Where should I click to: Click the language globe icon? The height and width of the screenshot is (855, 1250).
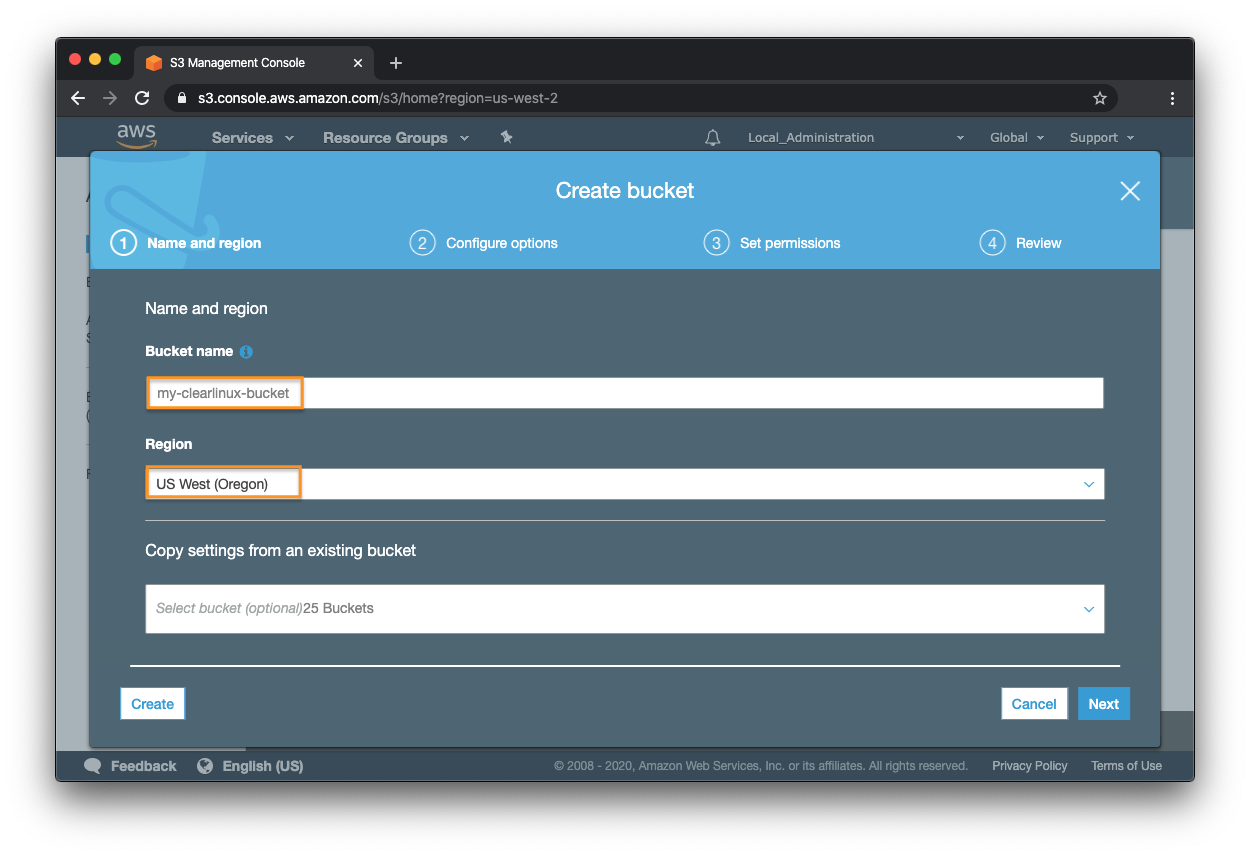tap(205, 766)
